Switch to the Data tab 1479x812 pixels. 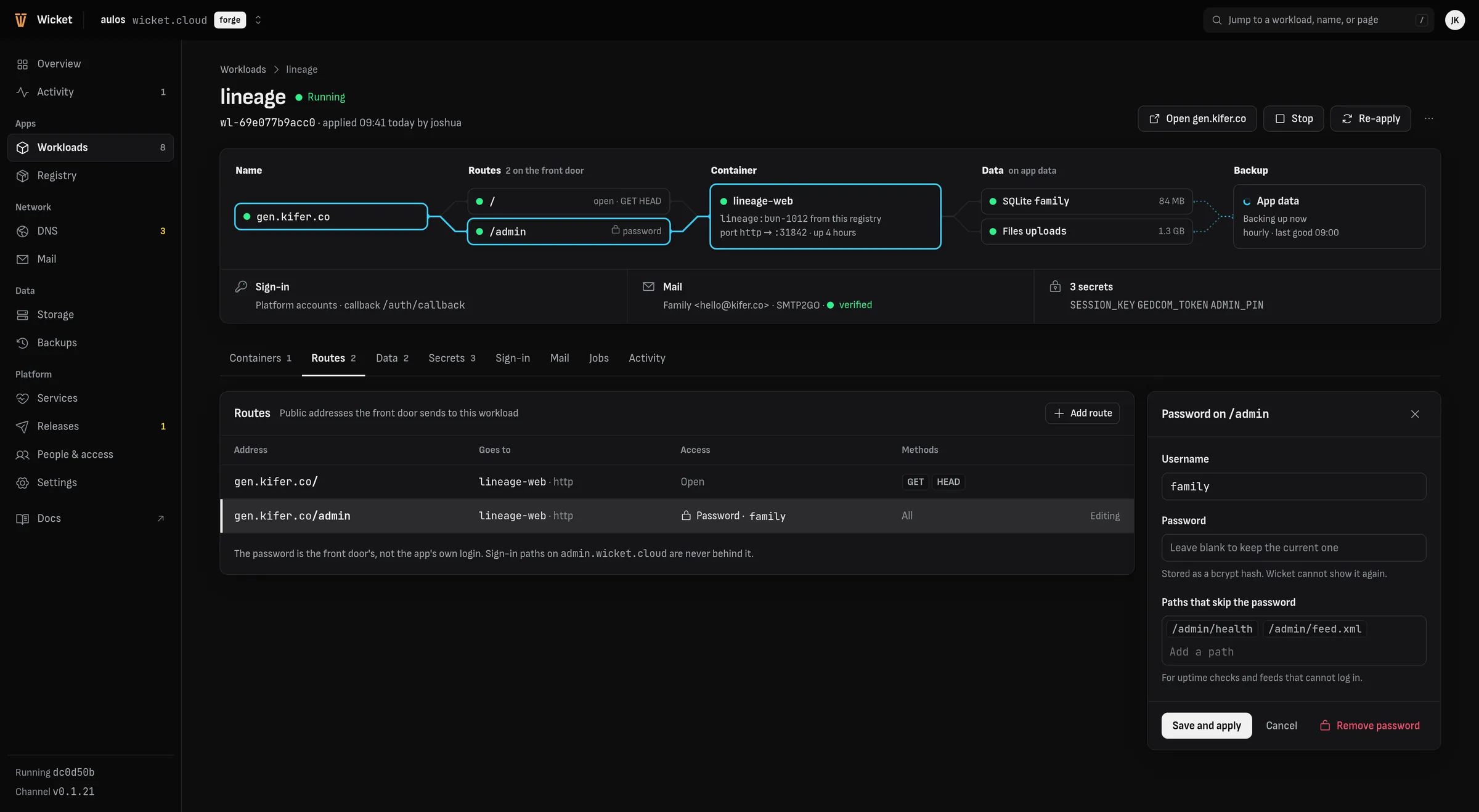pyautogui.click(x=392, y=358)
